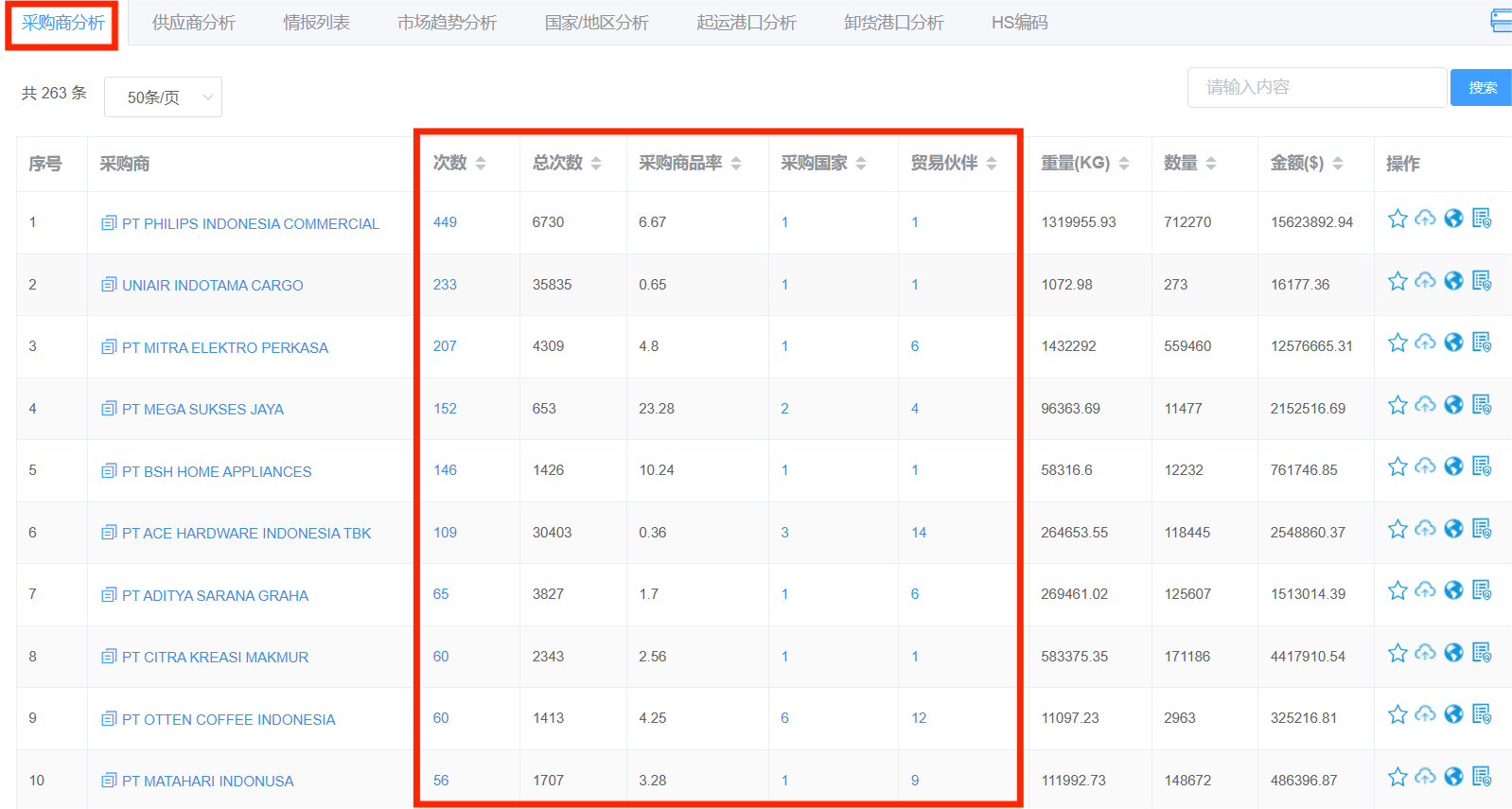Star the PT MEGA SUKSES JAYA row
Viewport: 1512px width, 809px height.
click(1398, 405)
